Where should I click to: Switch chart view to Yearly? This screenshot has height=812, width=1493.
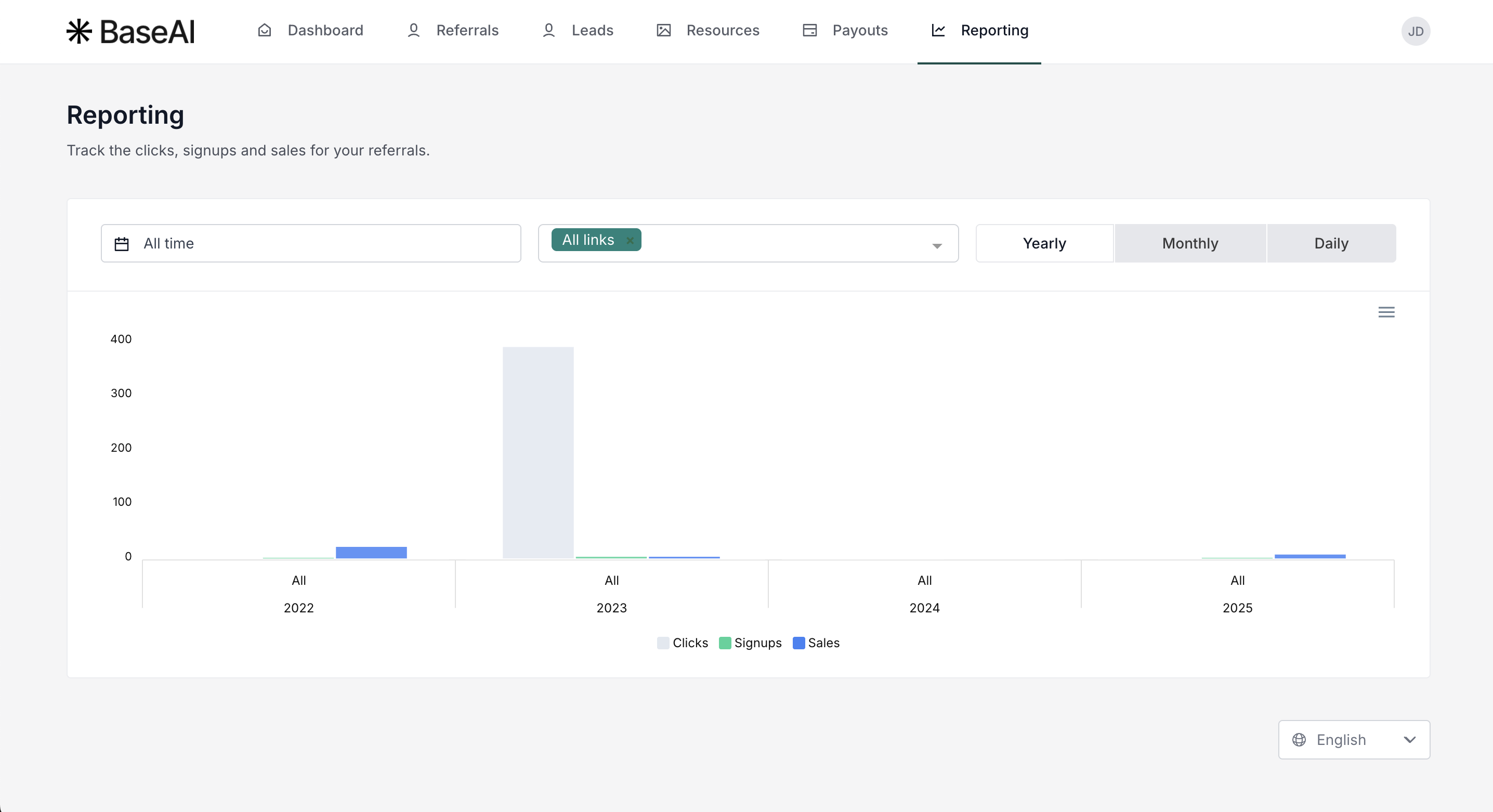pos(1044,243)
